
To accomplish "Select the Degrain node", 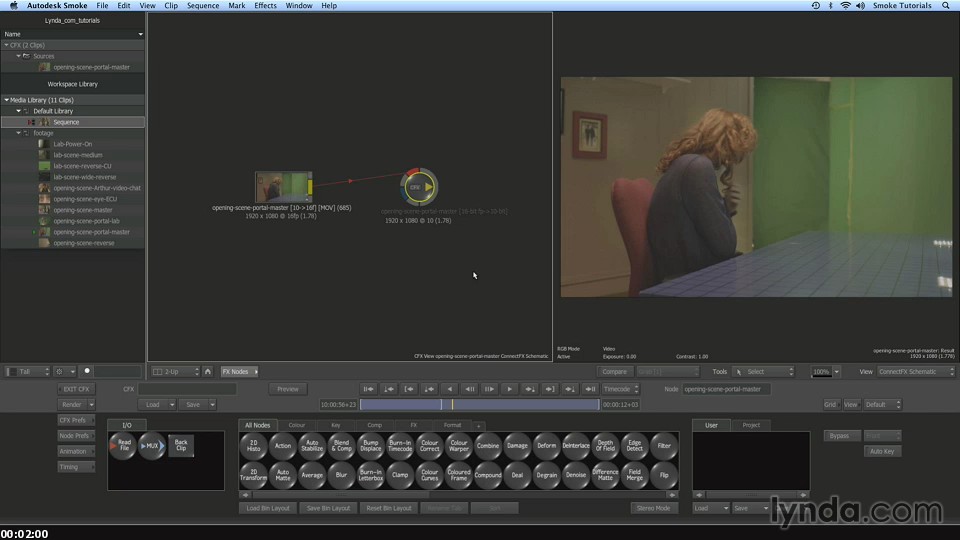I will (547, 475).
